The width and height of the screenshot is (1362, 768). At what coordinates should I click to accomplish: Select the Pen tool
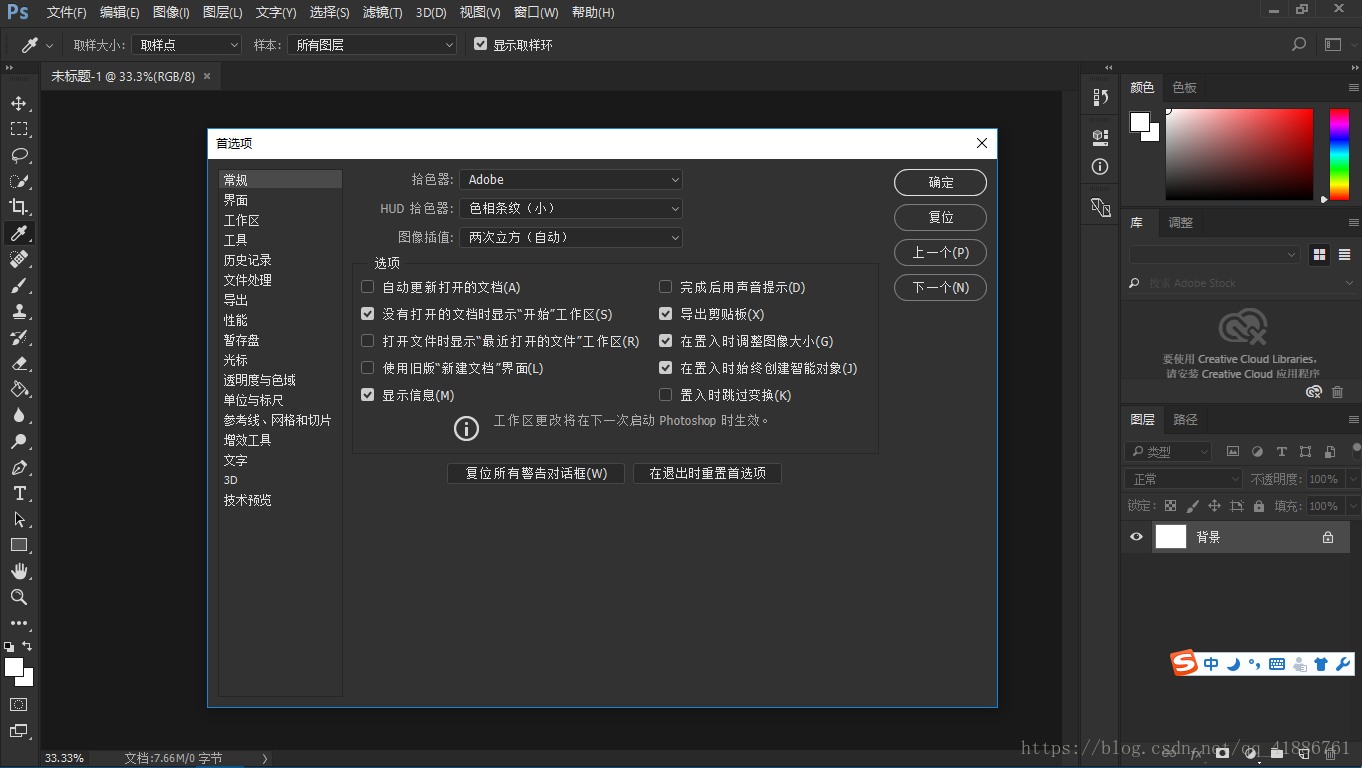coord(19,467)
